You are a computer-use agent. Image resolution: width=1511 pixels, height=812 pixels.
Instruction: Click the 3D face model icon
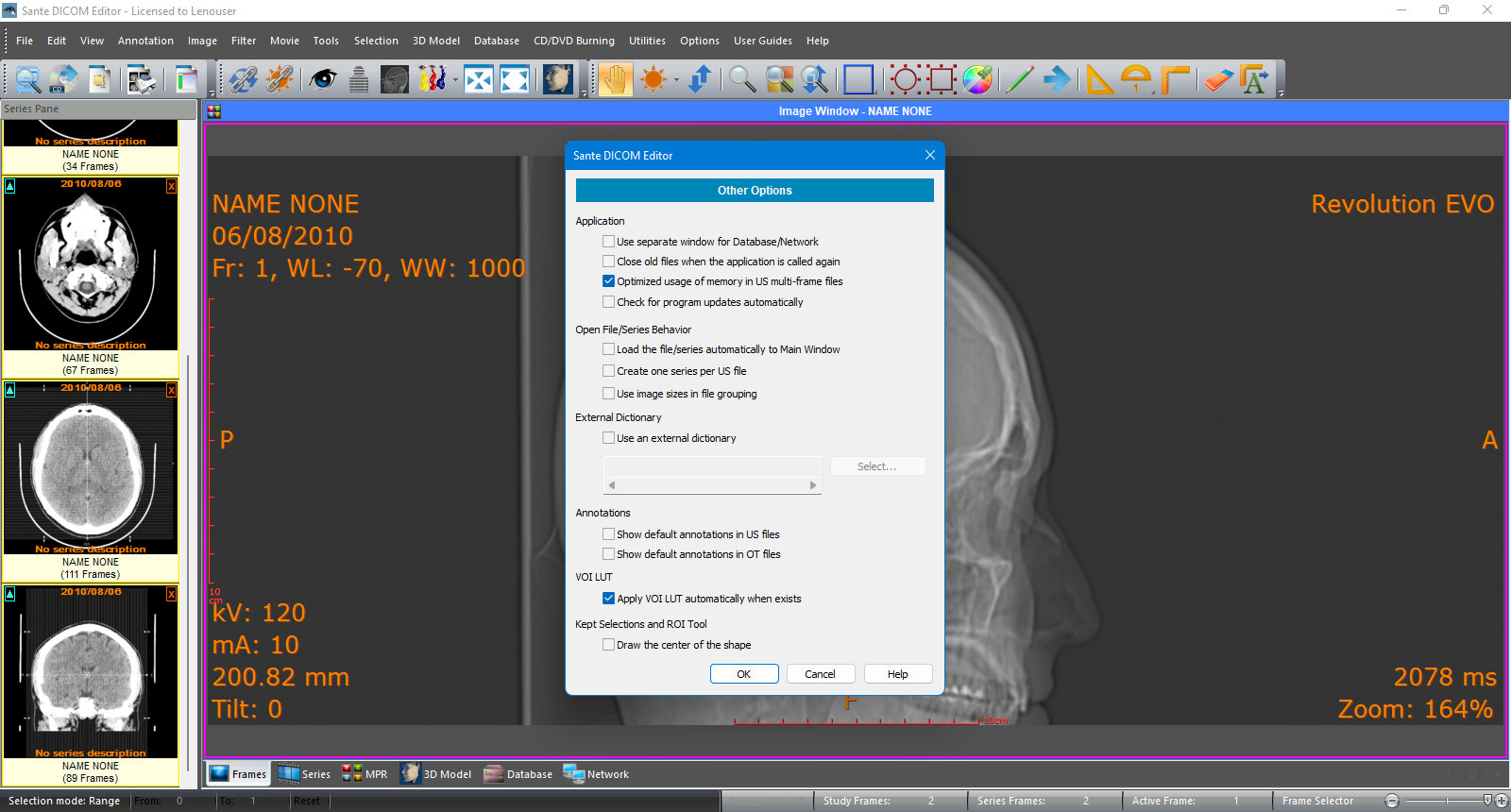click(x=557, y=79)
